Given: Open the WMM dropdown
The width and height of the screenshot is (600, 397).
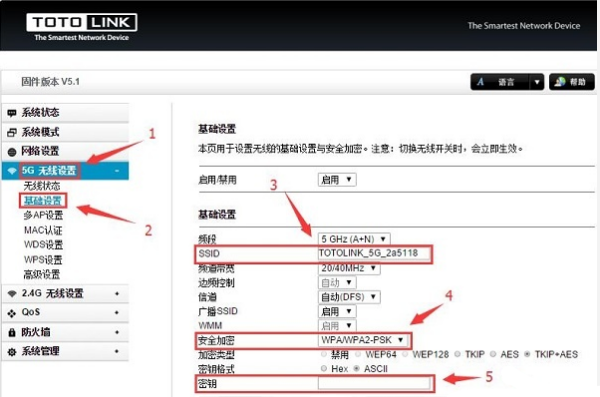Looking at the screenshot, I should (337, 326).
